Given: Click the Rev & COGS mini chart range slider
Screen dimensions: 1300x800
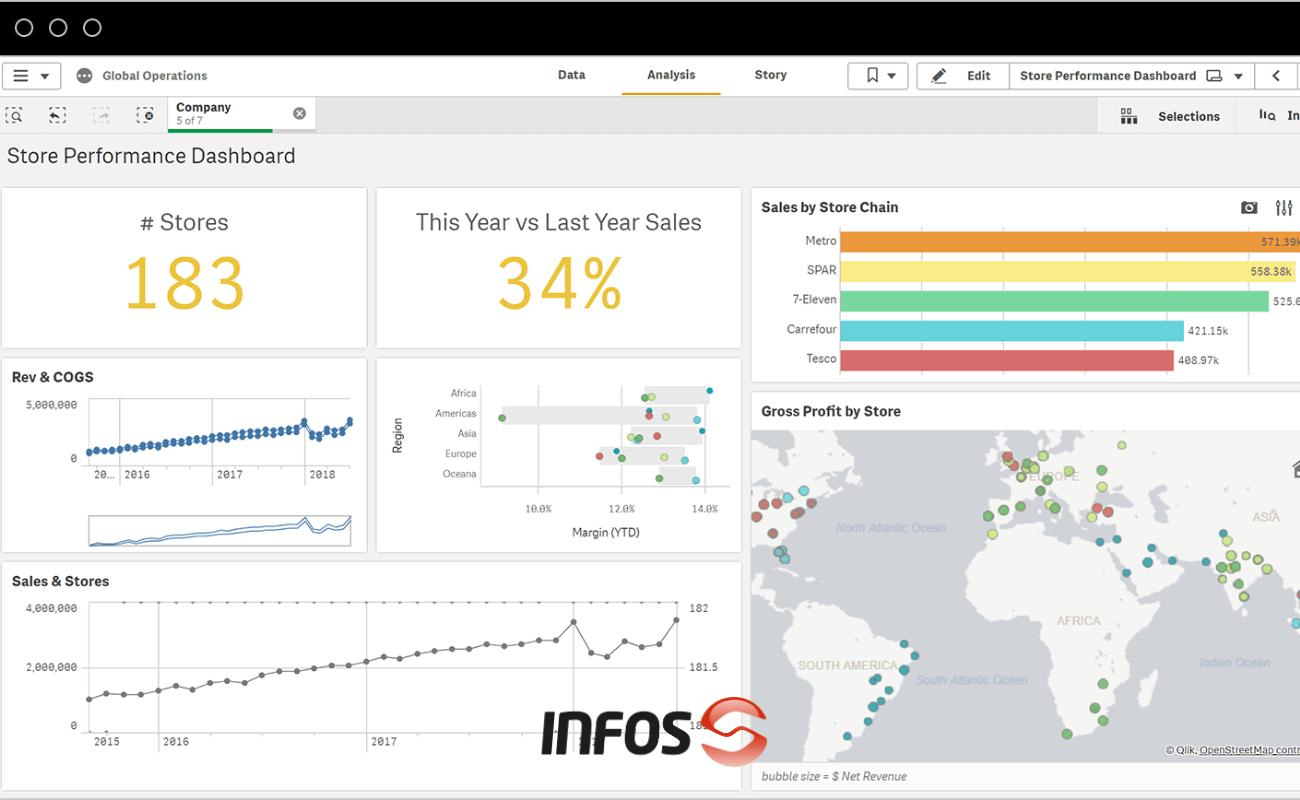Looking at the screenshot, I should [x=219, y=531].
